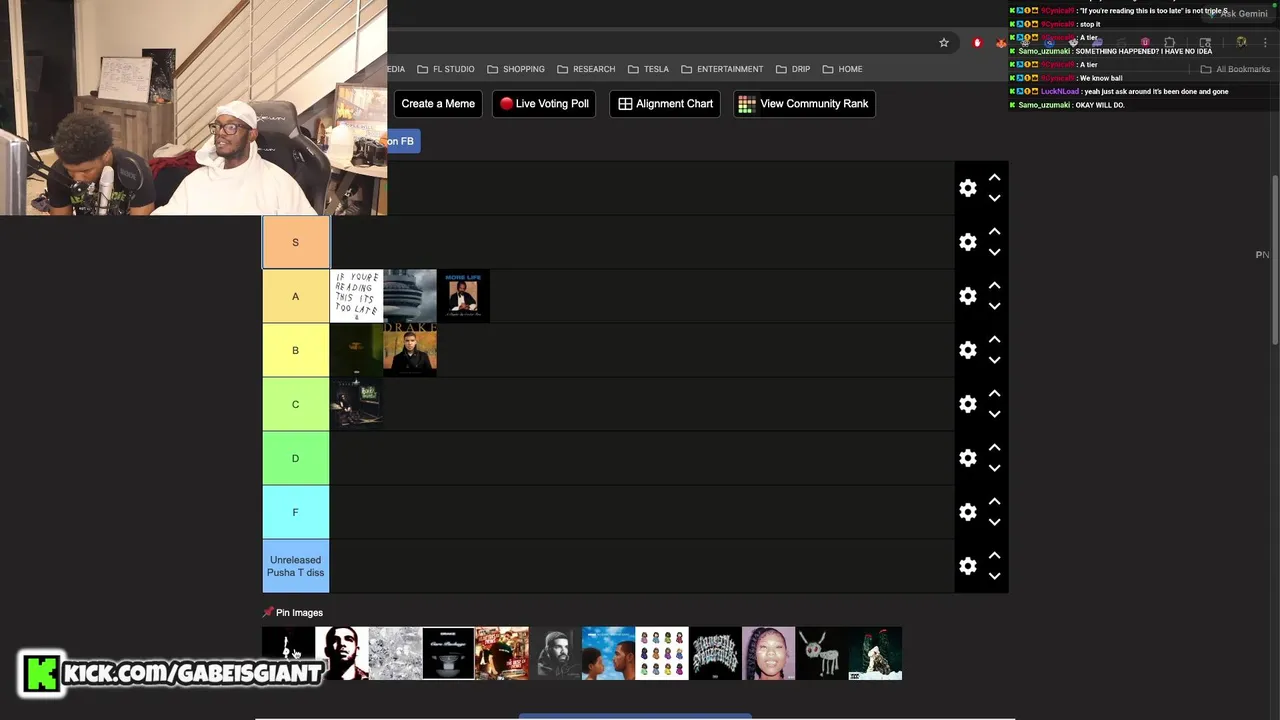1280x720 pixels.
Task: Move the topmost row above S down
Action: tap(994, 198)
